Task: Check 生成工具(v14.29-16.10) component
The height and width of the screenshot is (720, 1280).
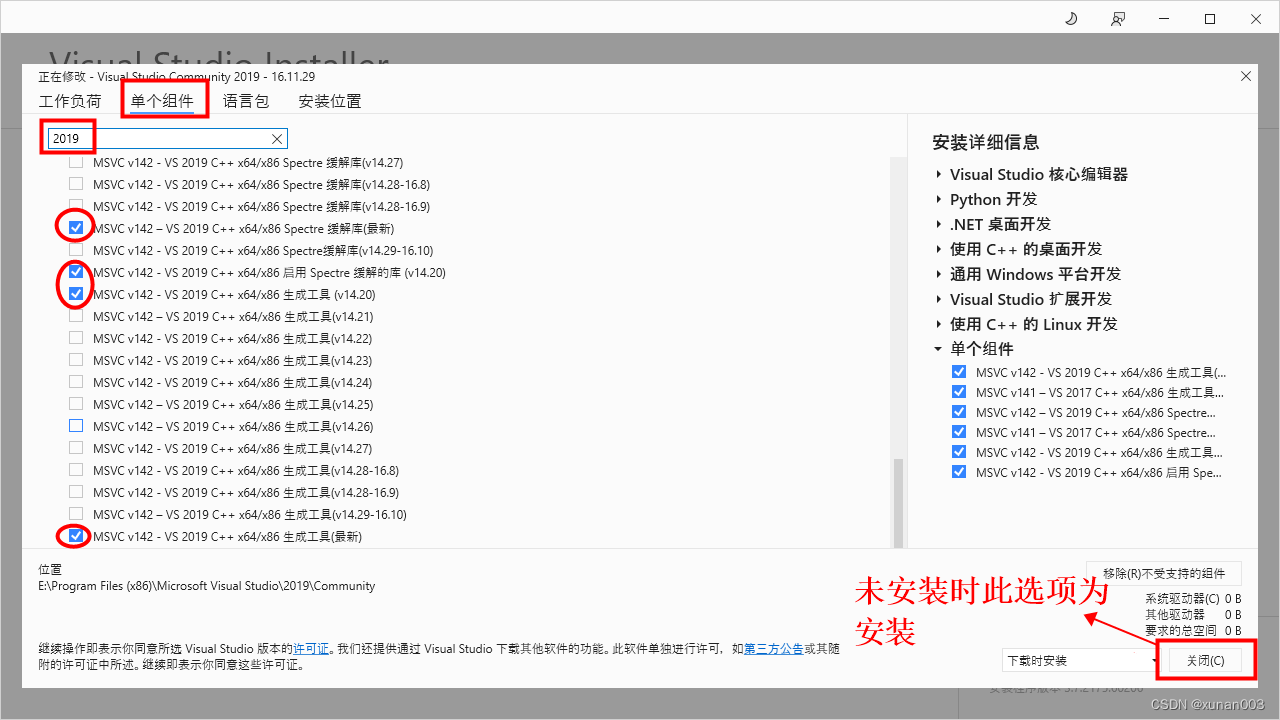Action: coord(76,514)
